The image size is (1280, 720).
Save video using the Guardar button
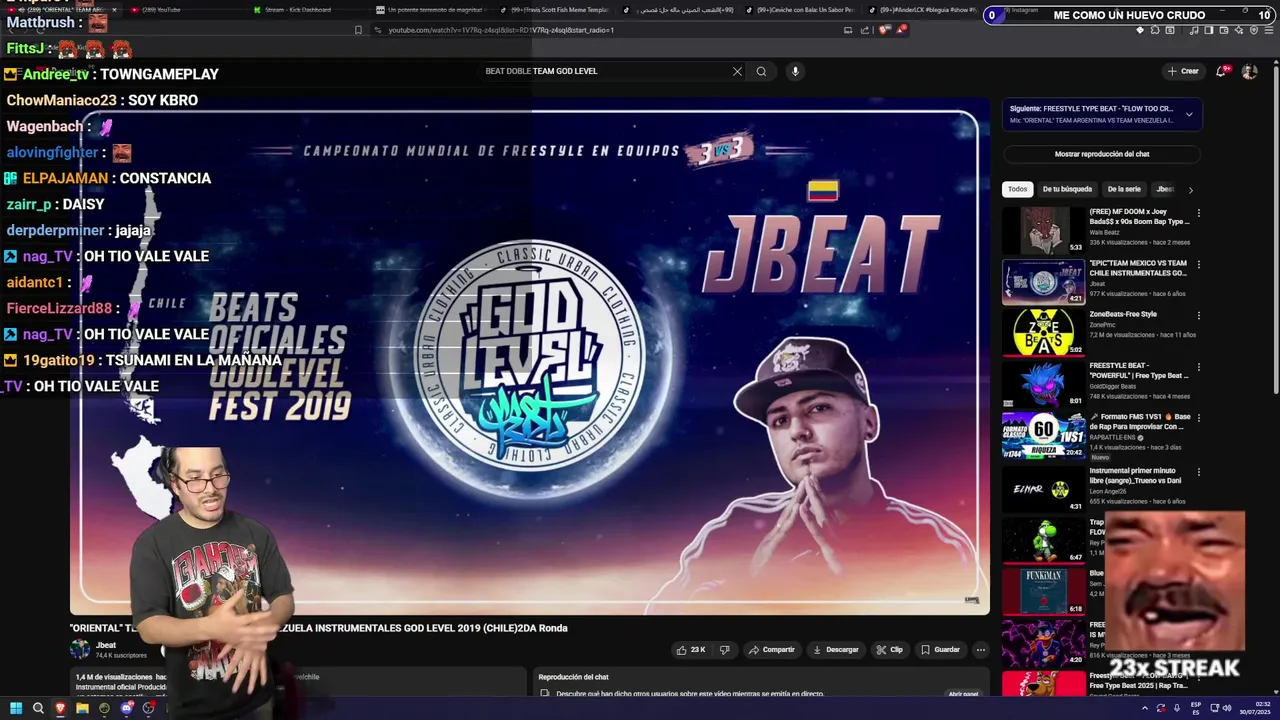pyautogui.click(x=940, y=650)
